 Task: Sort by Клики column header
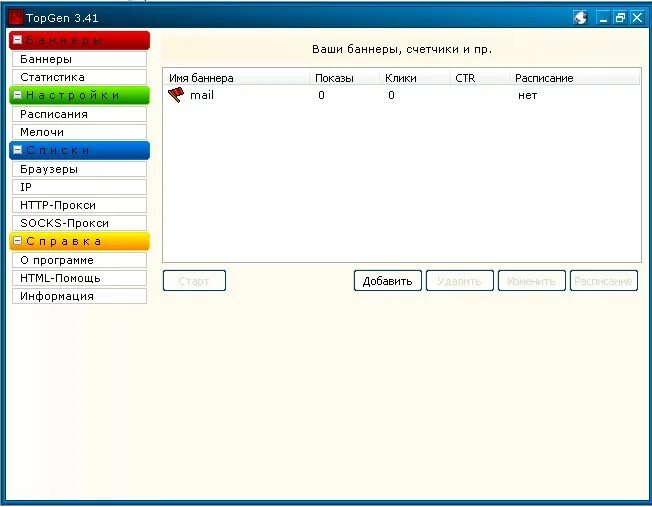(x=414, y=78)
